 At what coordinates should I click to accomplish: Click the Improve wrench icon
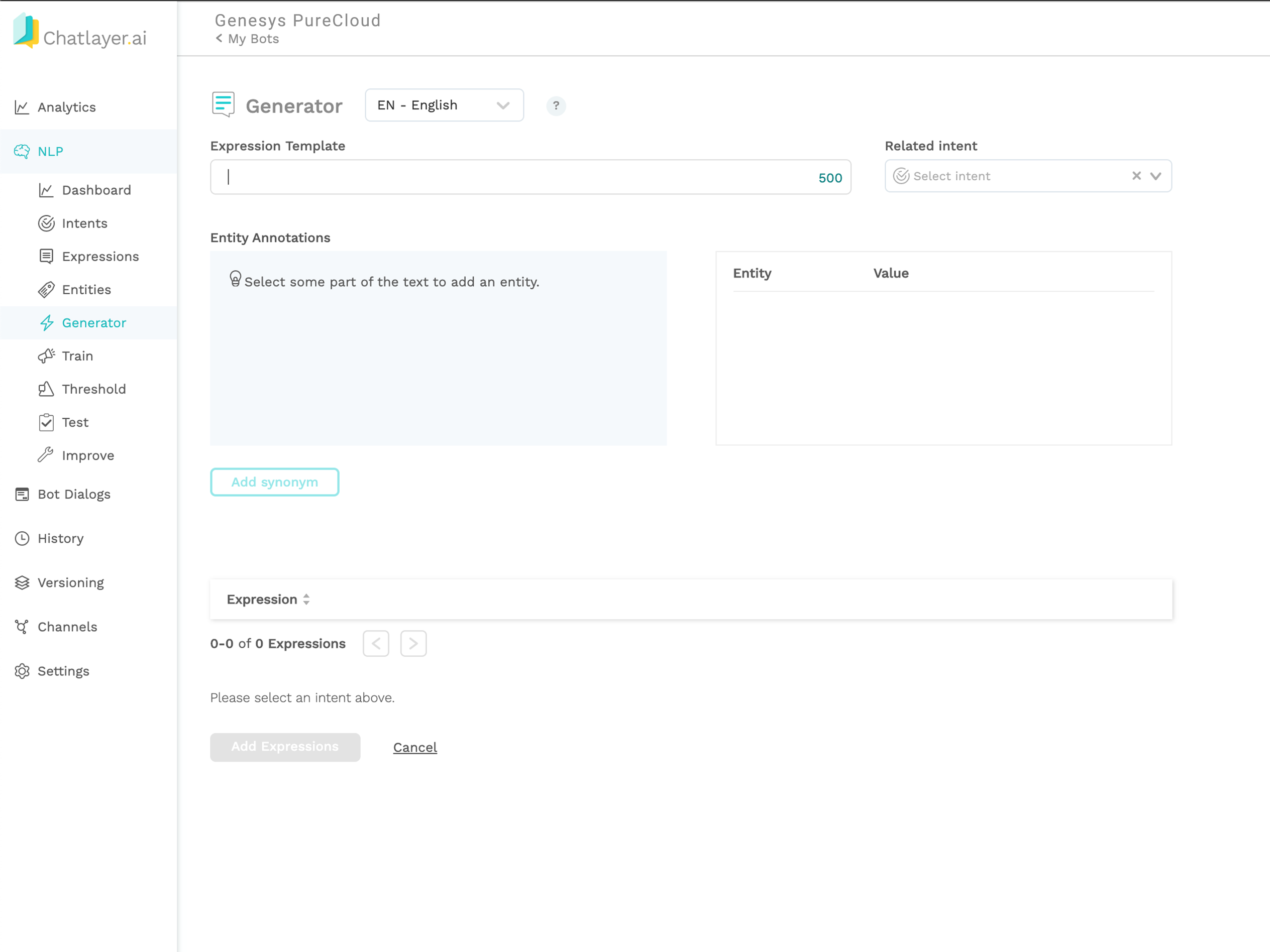pyautogui.click(x=46, y=455)
